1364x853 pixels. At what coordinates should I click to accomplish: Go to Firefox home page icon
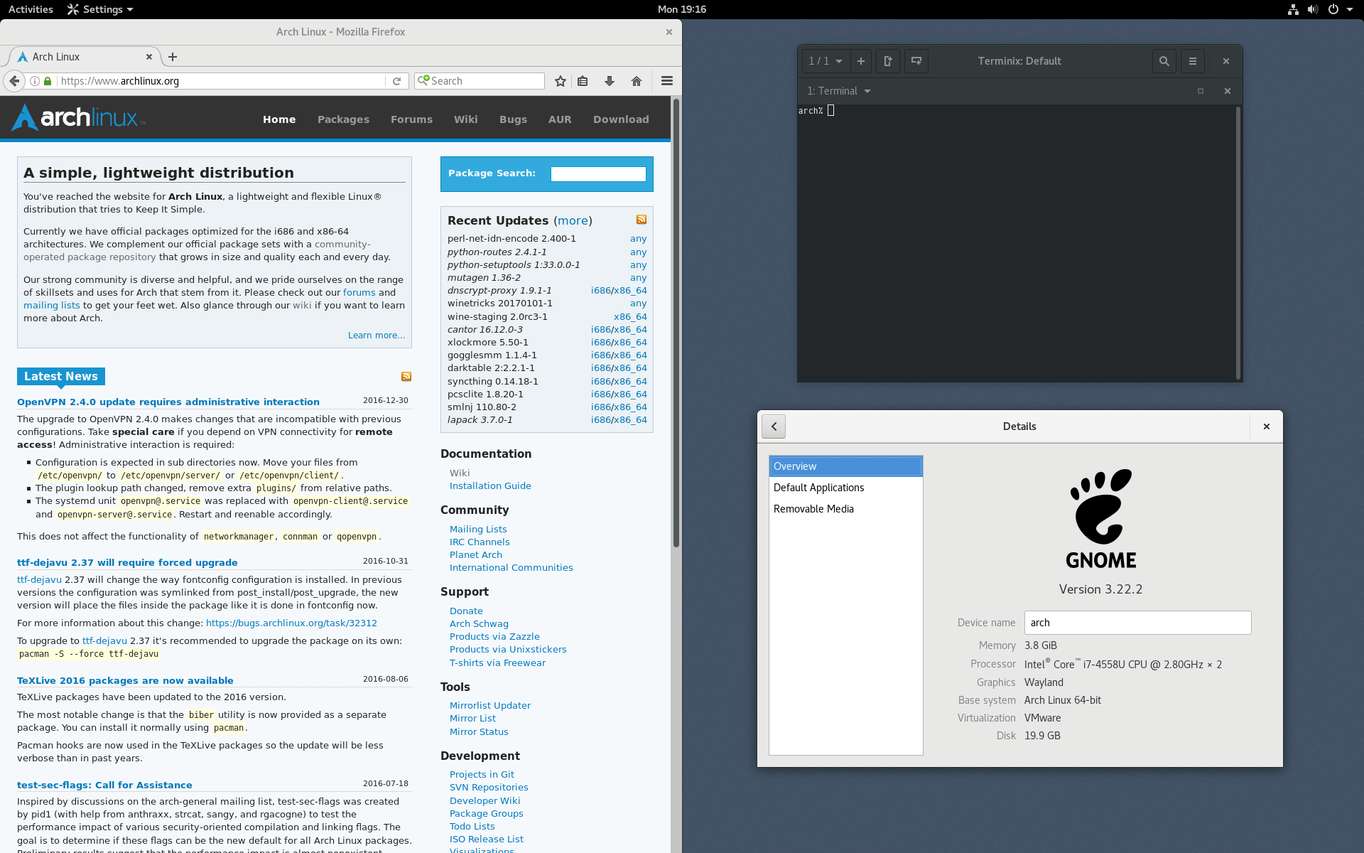636,81
